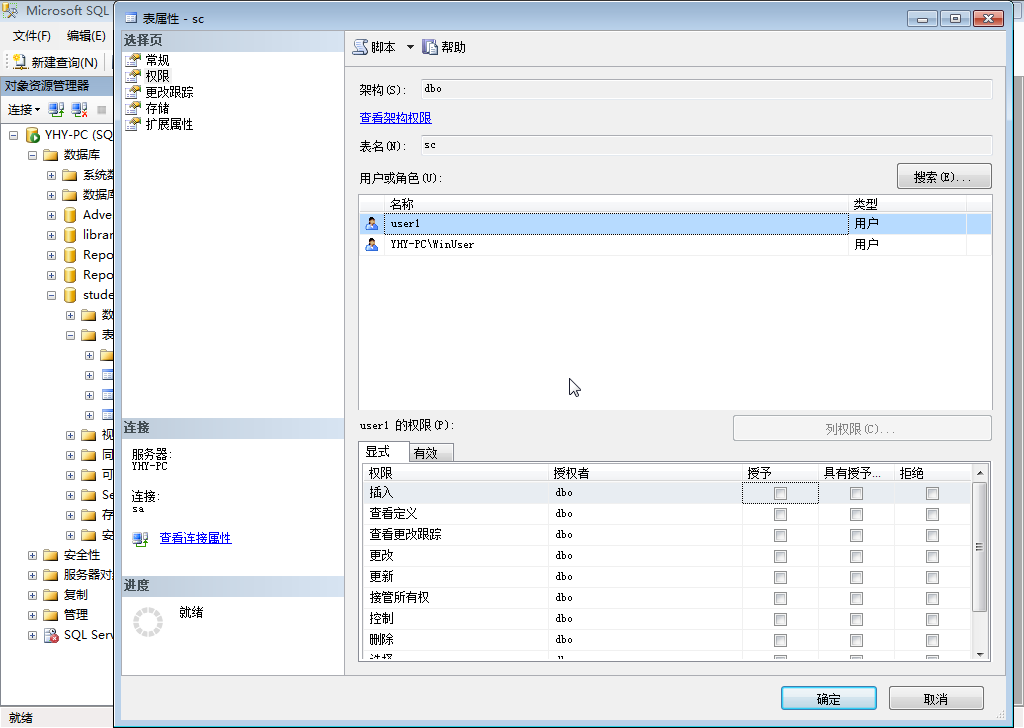Click the table properties window title icon
Image resolution: width=1024 pixels, height=728 pixels.
coord(131,18)
